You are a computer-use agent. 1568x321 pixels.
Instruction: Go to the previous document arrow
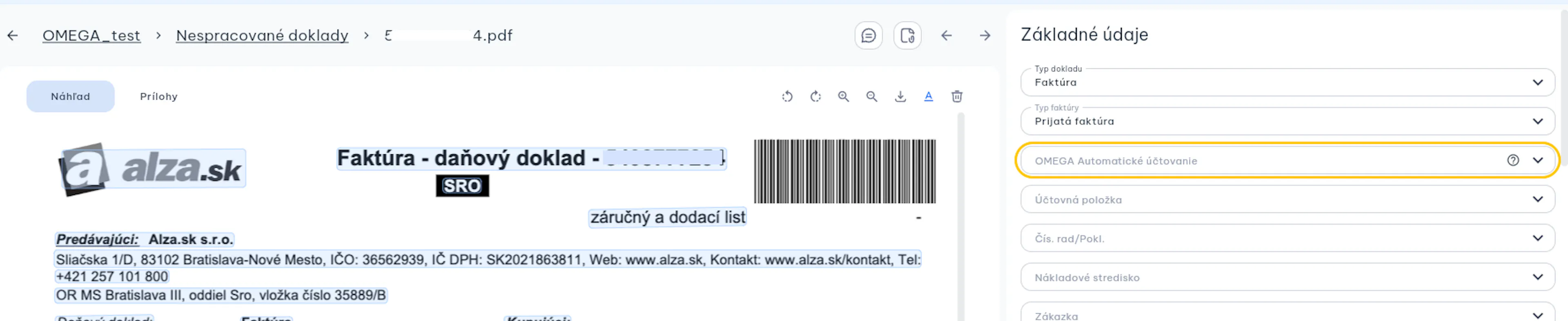pos(947,35)
